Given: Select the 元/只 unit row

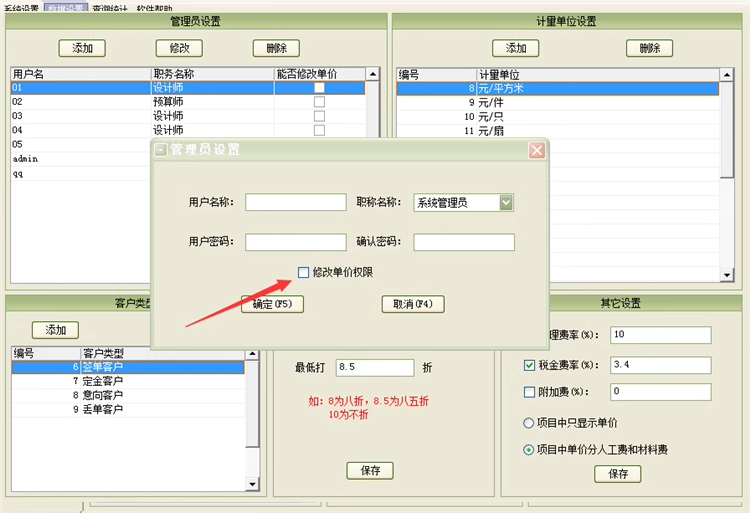Looking at the screenshot, I should point(558,117).
